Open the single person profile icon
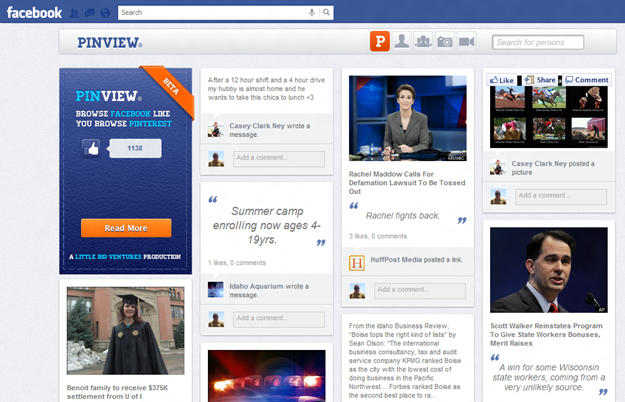Viewport: 625px width, 402px height. point(401,41)
